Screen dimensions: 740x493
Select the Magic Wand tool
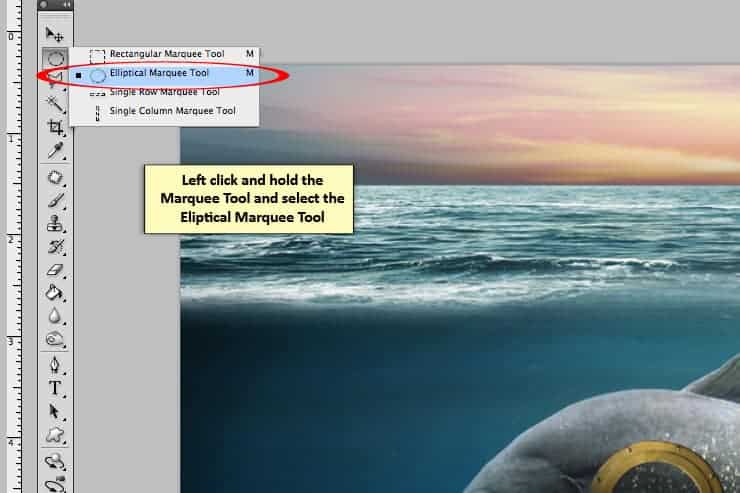click(55, 104)
